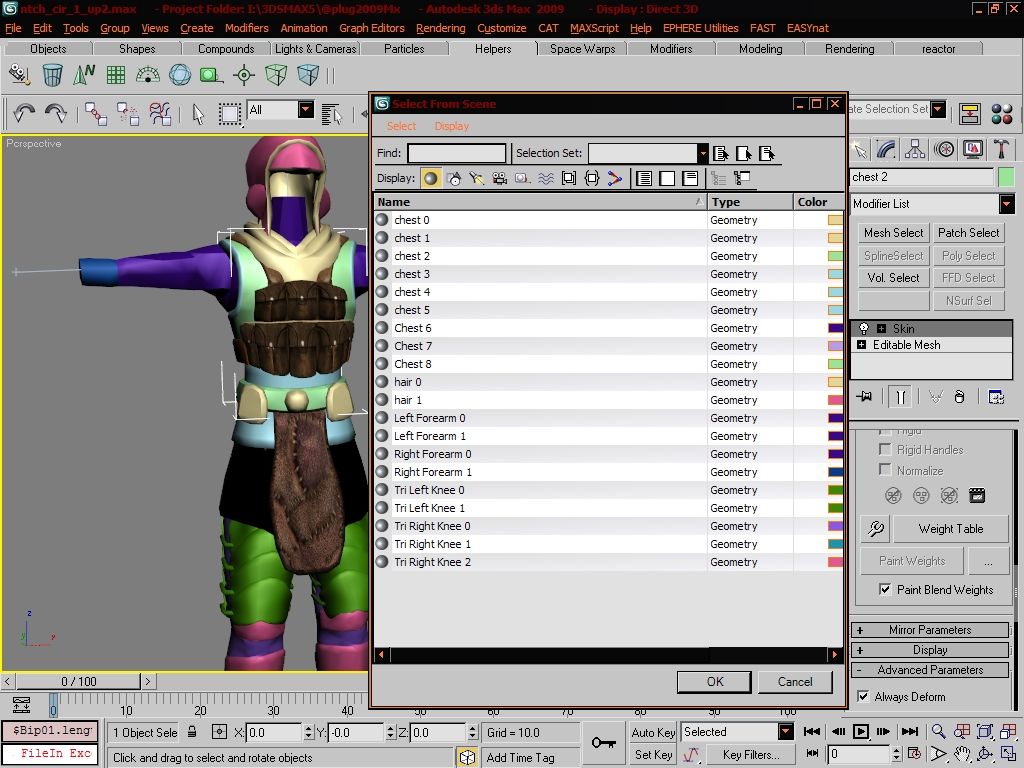Click the Rectangular Selection Region icon

(229, 114)
